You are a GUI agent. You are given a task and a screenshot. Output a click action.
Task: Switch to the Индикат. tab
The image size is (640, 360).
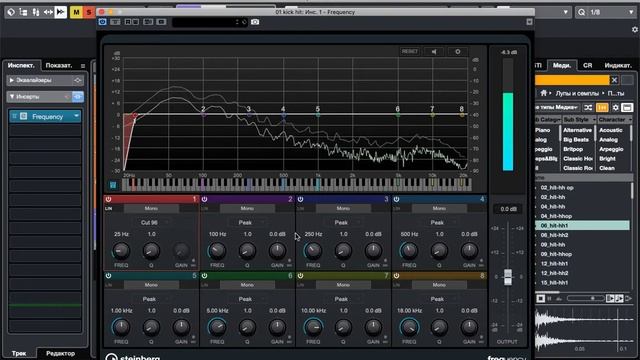point(618,65)
